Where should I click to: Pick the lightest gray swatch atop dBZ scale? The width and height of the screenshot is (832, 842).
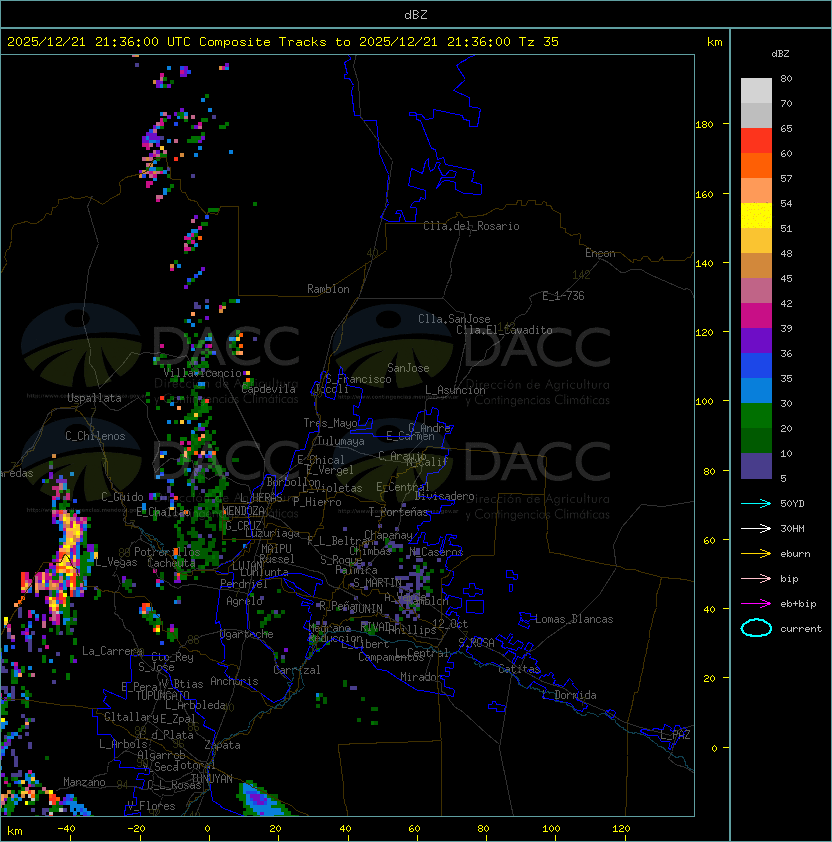click(756, 90)
